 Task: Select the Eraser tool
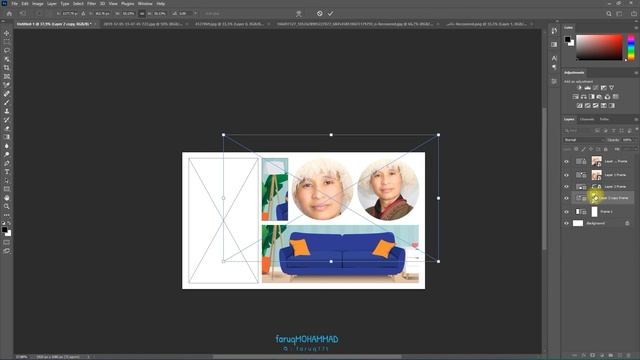tap(7, 129)
